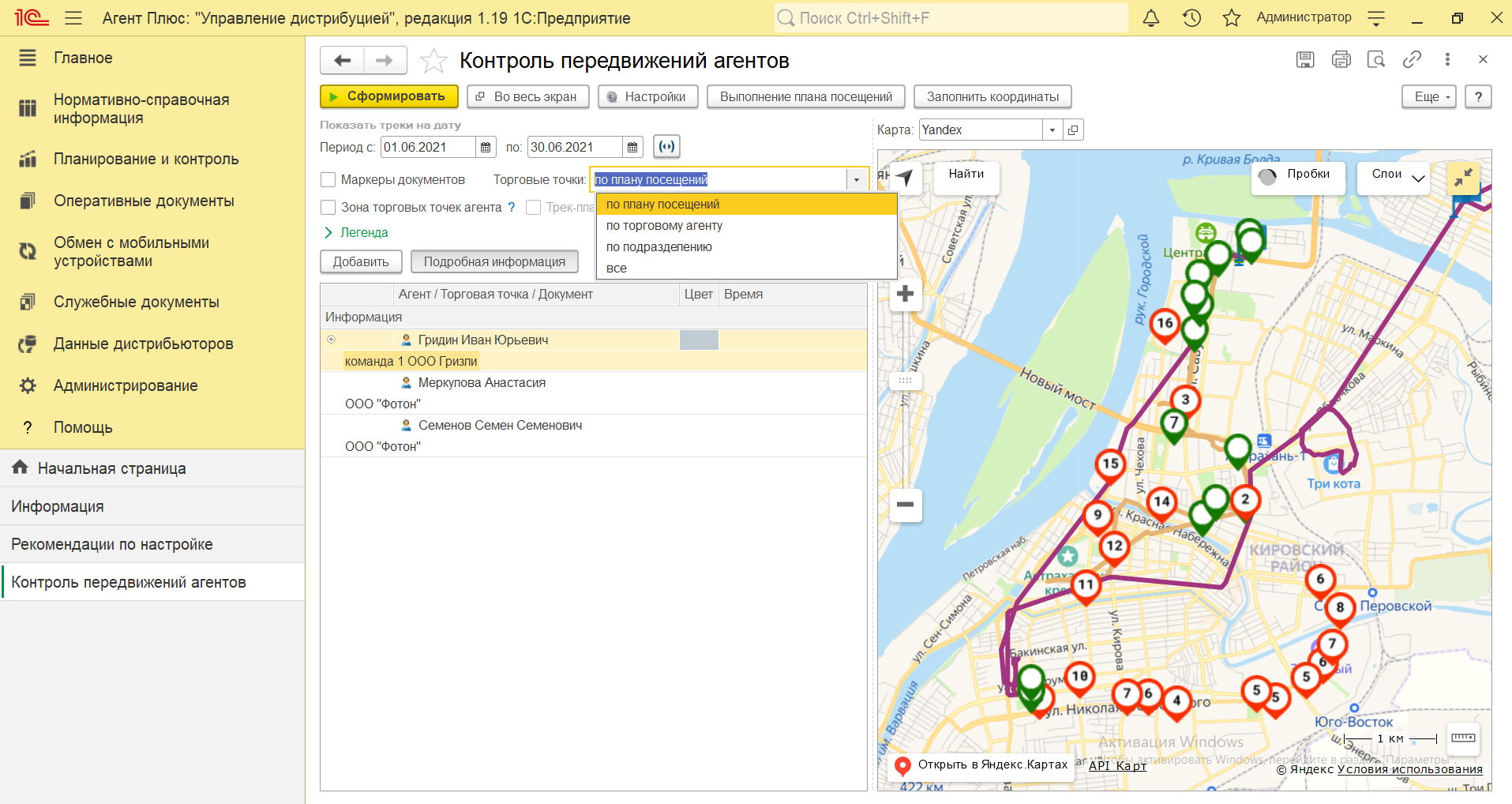The image size is (1512, 804).
Task: Click the map geolocation arrow
Action: [906, 178]
